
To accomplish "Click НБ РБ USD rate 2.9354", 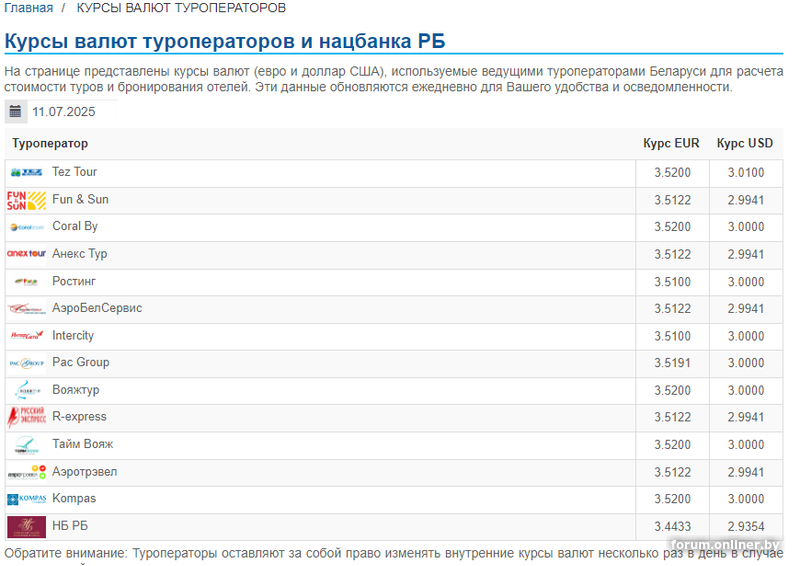I will point(746,527).
